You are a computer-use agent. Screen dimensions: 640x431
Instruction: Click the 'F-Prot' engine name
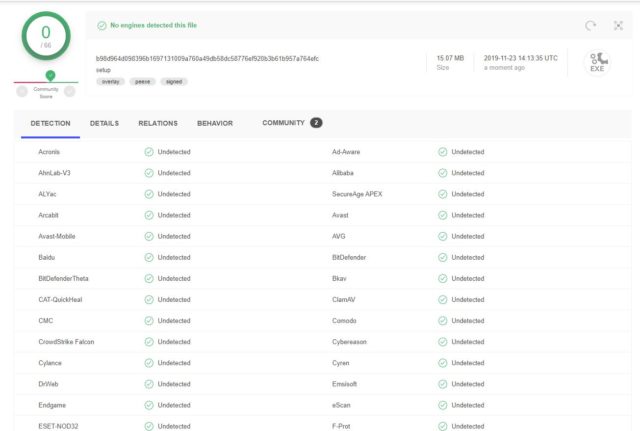click(341, 427)
